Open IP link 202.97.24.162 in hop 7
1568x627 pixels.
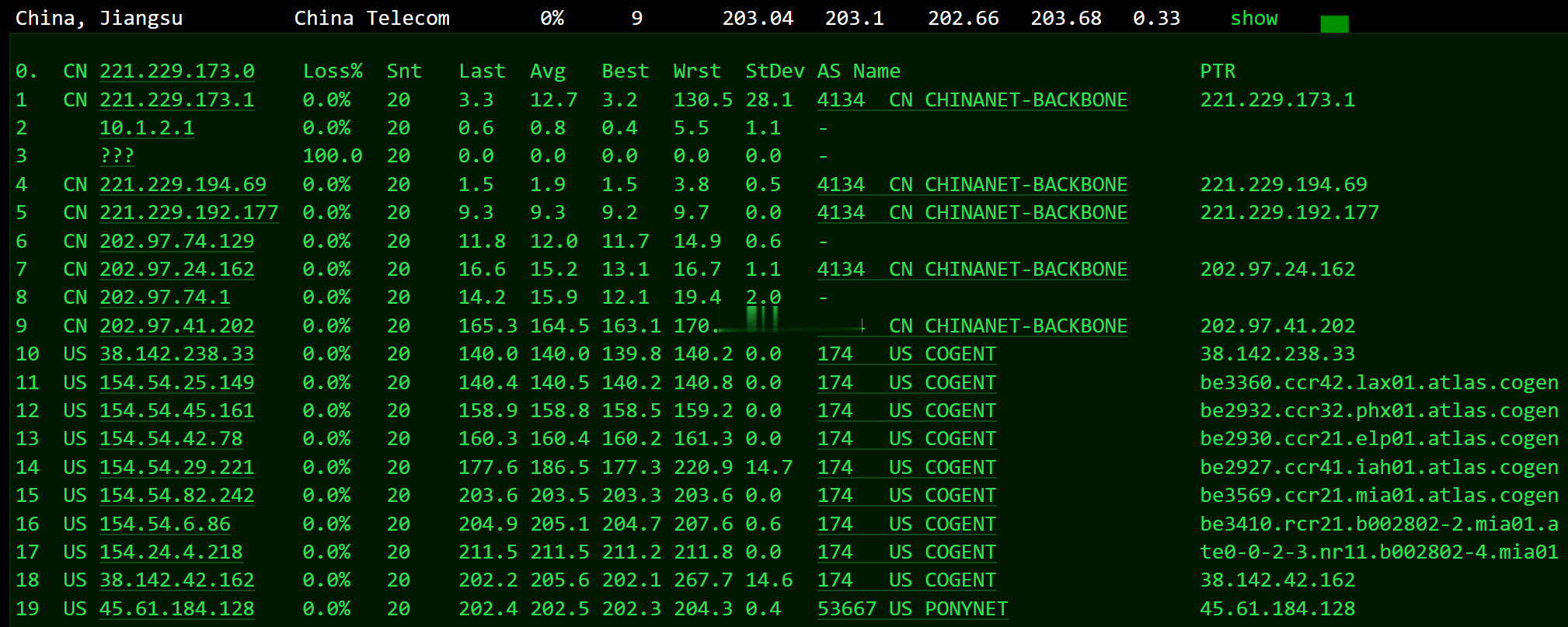point(177,270)
